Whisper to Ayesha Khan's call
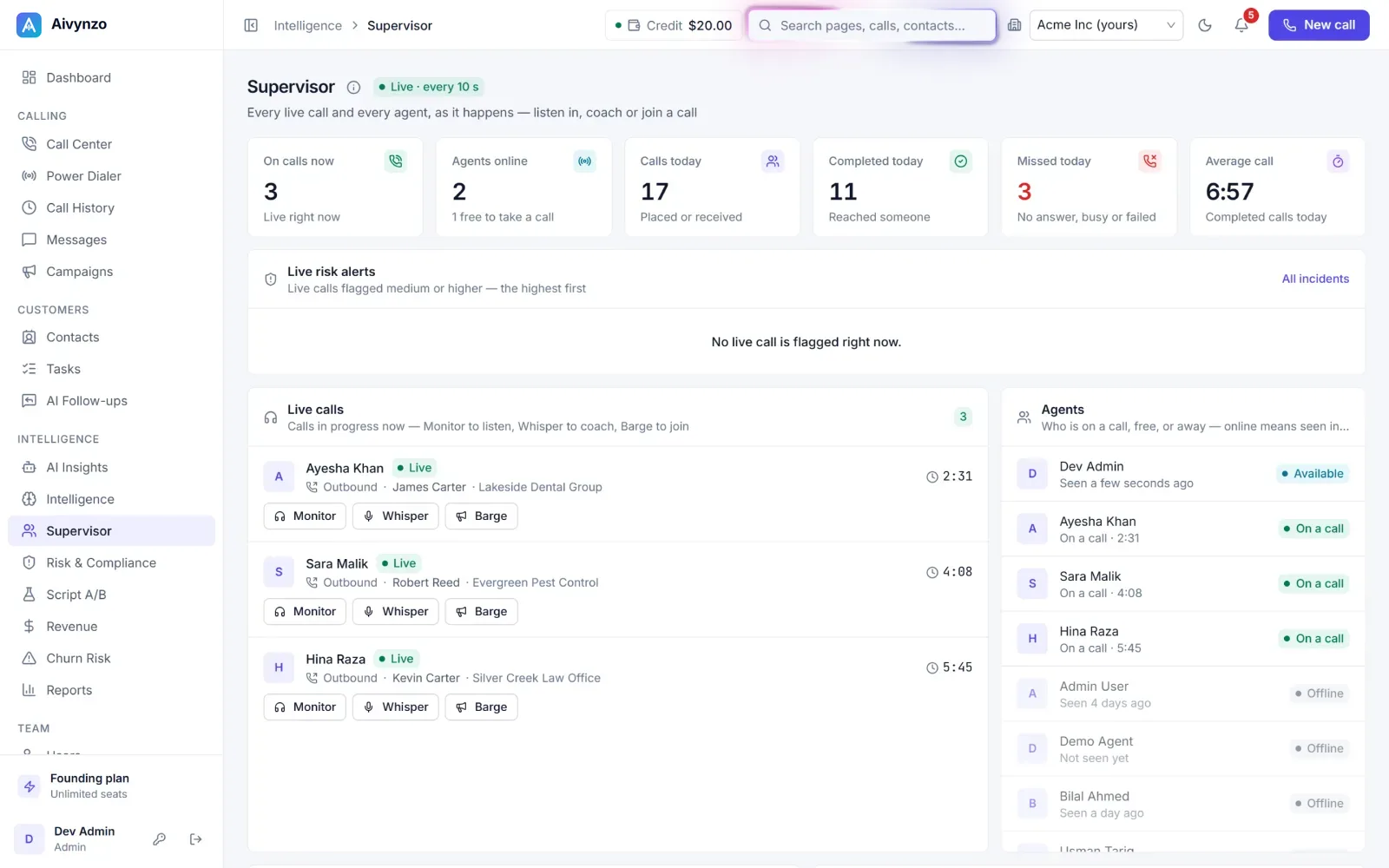The height and width of the screenshot is (868, 1389). [396, 516]
